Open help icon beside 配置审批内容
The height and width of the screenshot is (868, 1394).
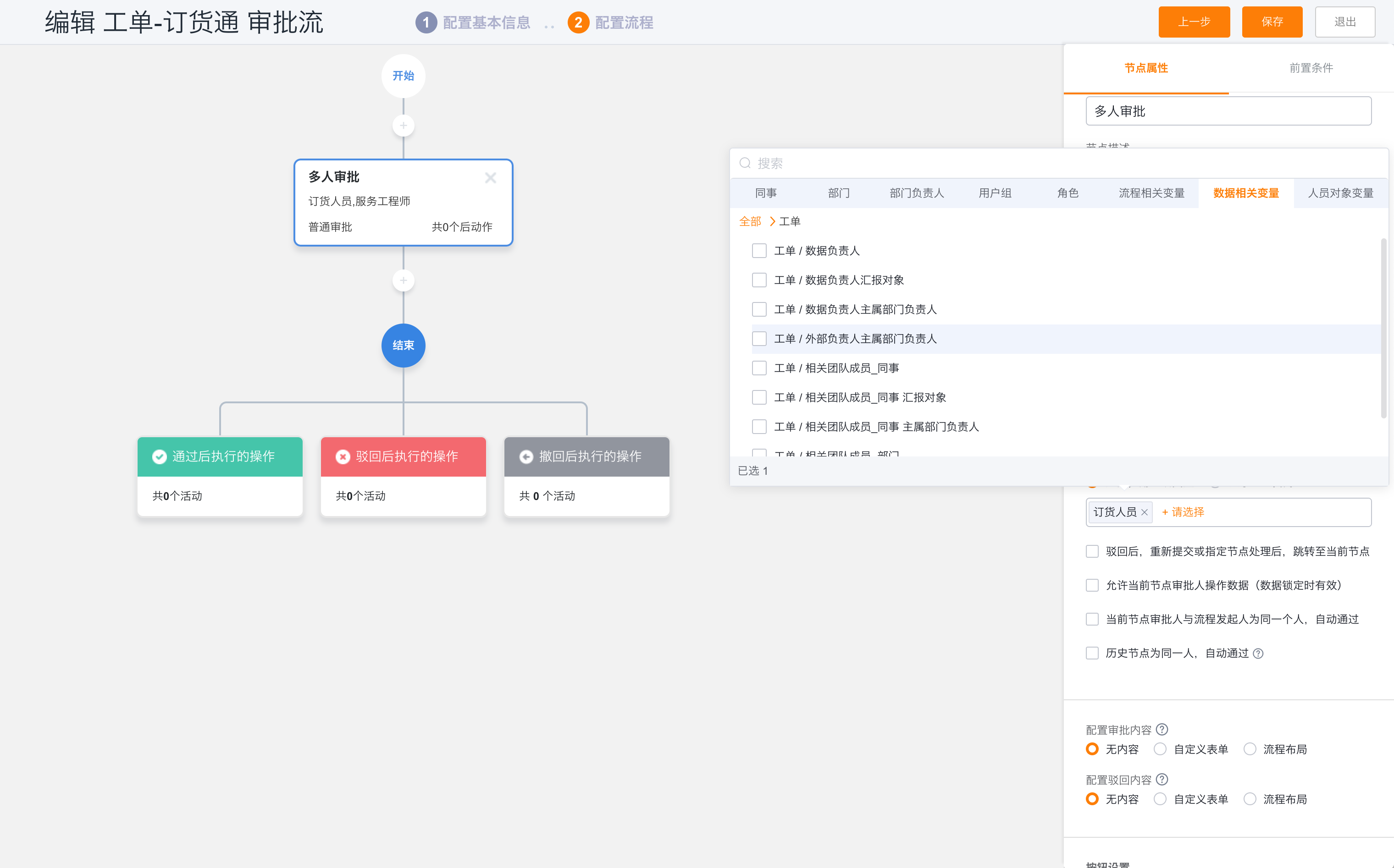(1162, 730)
